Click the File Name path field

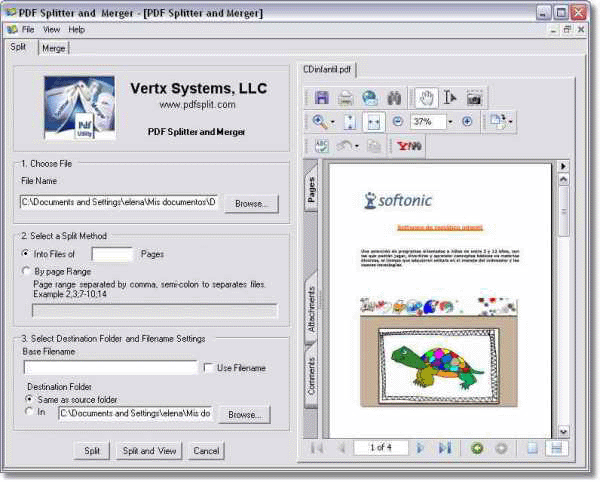click(x=119, y=202)
